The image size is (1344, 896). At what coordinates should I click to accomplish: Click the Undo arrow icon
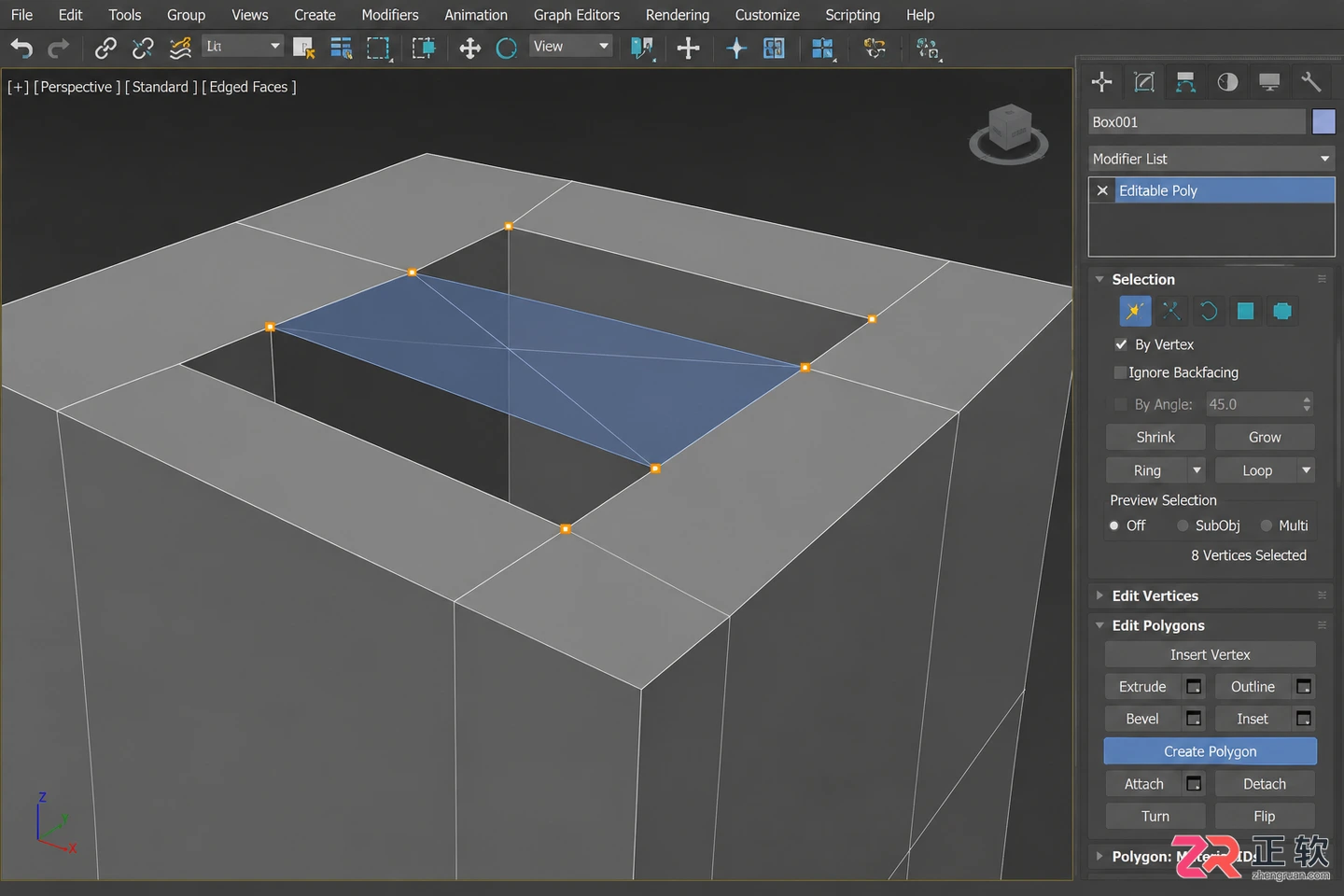[21, 48]
